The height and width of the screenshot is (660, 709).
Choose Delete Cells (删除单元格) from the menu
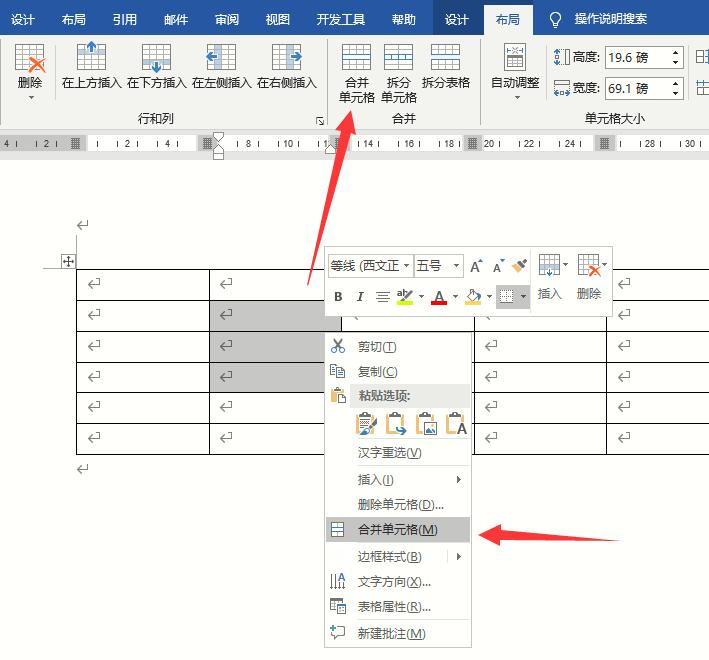click(398, 504)
